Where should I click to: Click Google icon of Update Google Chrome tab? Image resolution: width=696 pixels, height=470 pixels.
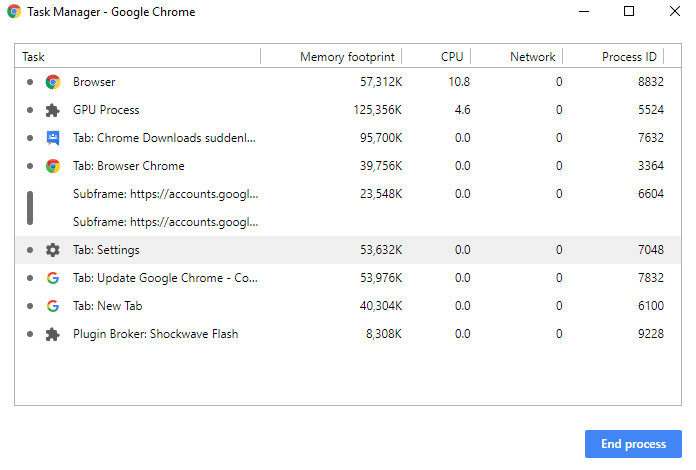point(53,278)
